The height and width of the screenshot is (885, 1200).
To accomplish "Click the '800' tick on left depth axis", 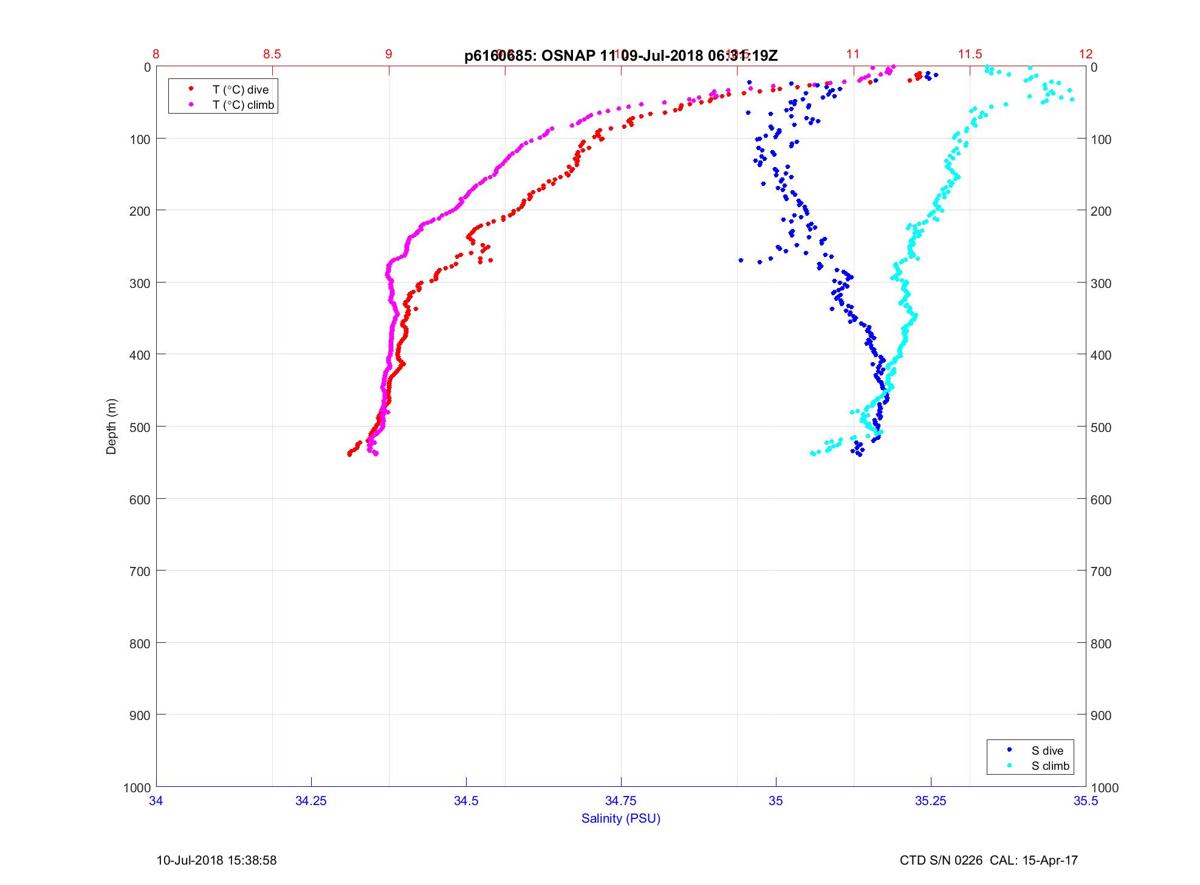I will (140, 643).
